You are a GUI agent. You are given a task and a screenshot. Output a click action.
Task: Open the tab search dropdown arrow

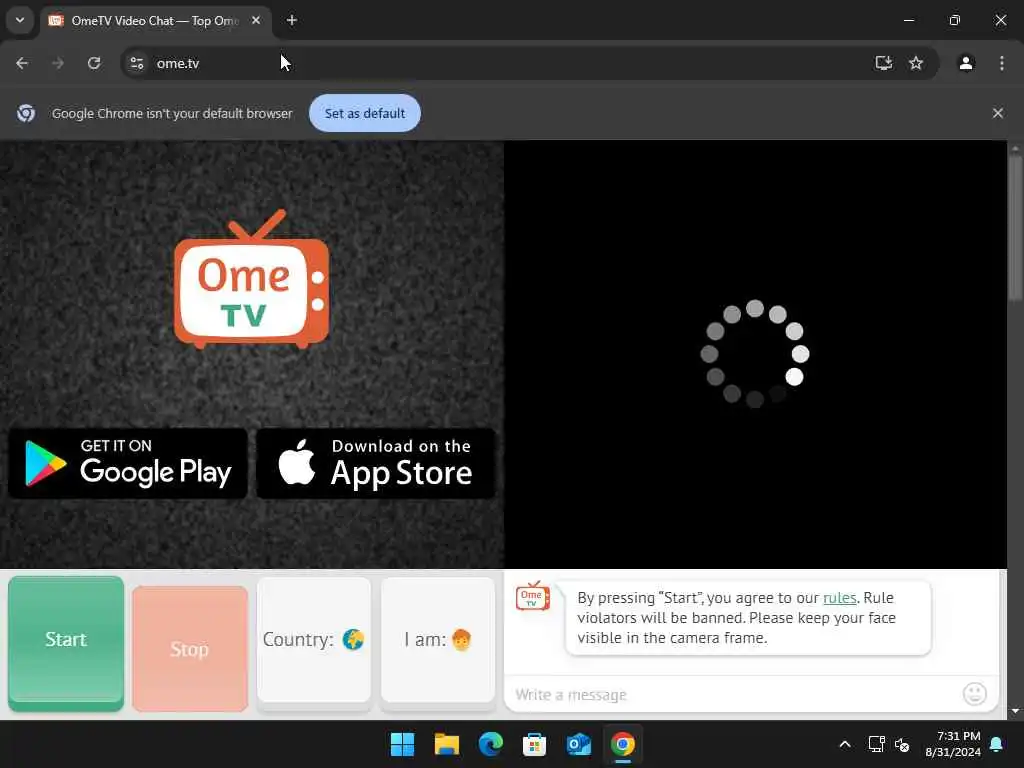point(20,20)
